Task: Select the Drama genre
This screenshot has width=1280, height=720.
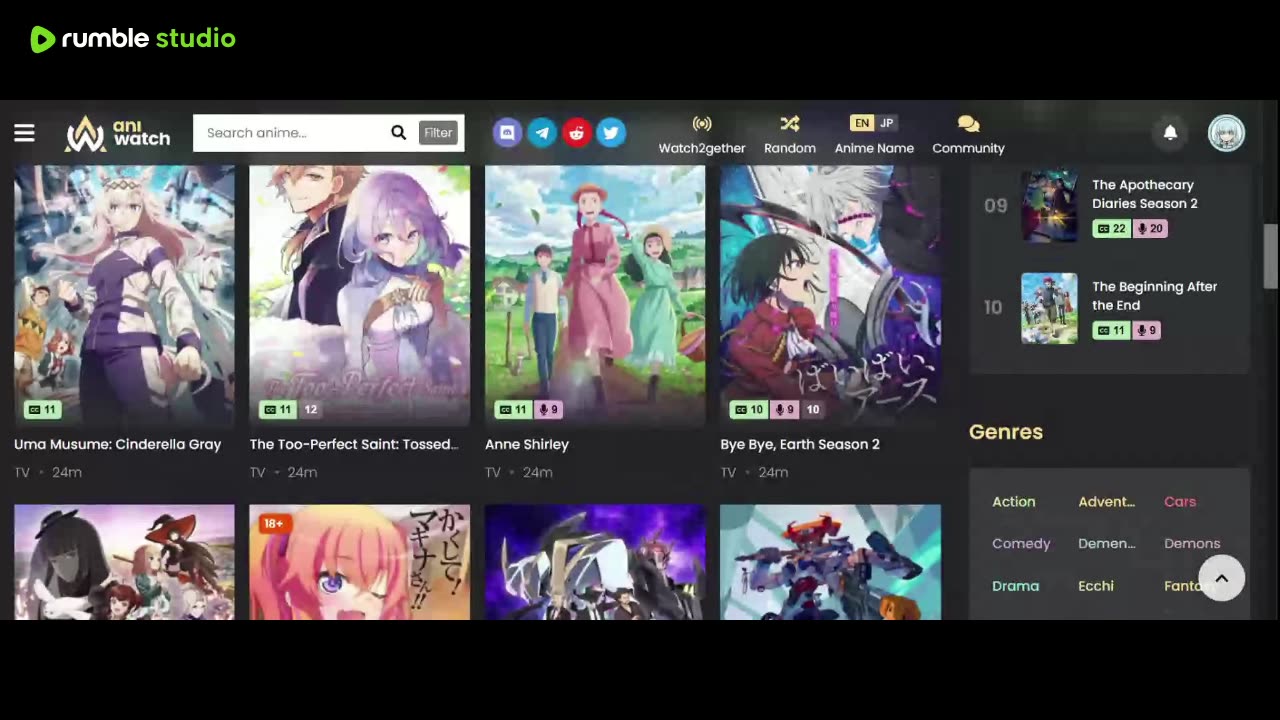Action: 1016,586
